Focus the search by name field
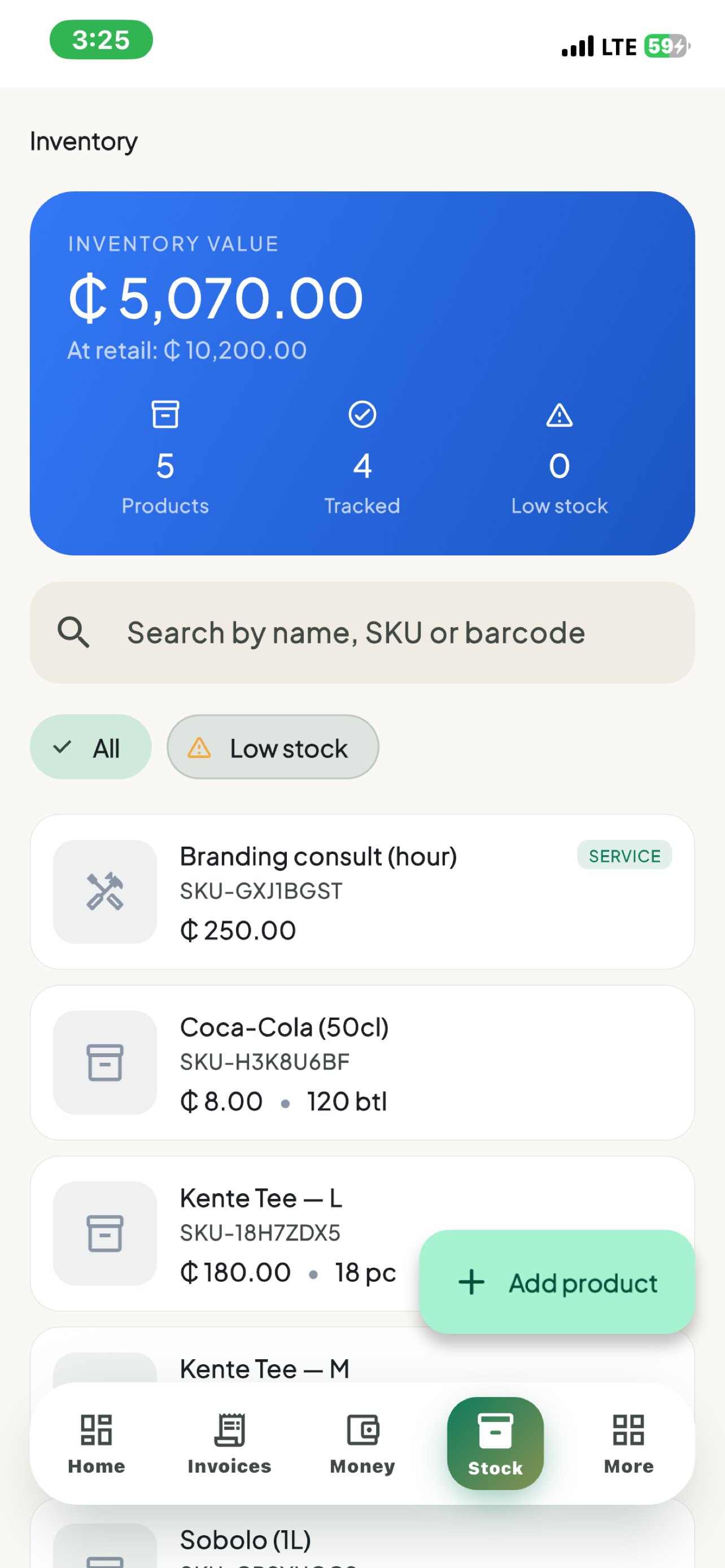 (363, 632)
